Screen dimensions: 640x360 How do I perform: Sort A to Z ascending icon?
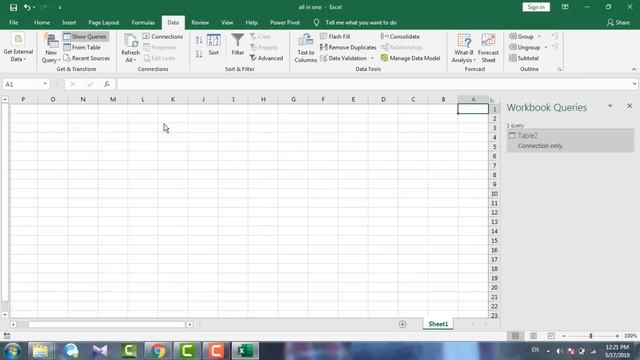pos(199,40)
